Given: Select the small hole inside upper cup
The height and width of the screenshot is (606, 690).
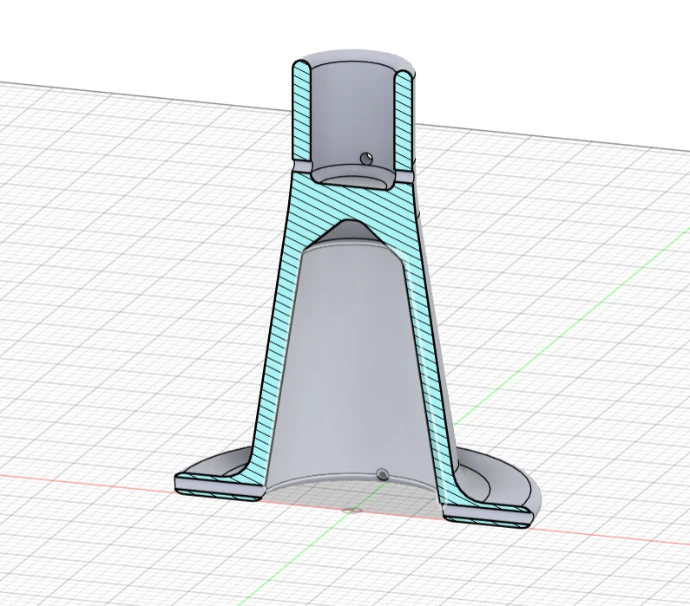Looking at the screenshot, I should tap(368, 157).
